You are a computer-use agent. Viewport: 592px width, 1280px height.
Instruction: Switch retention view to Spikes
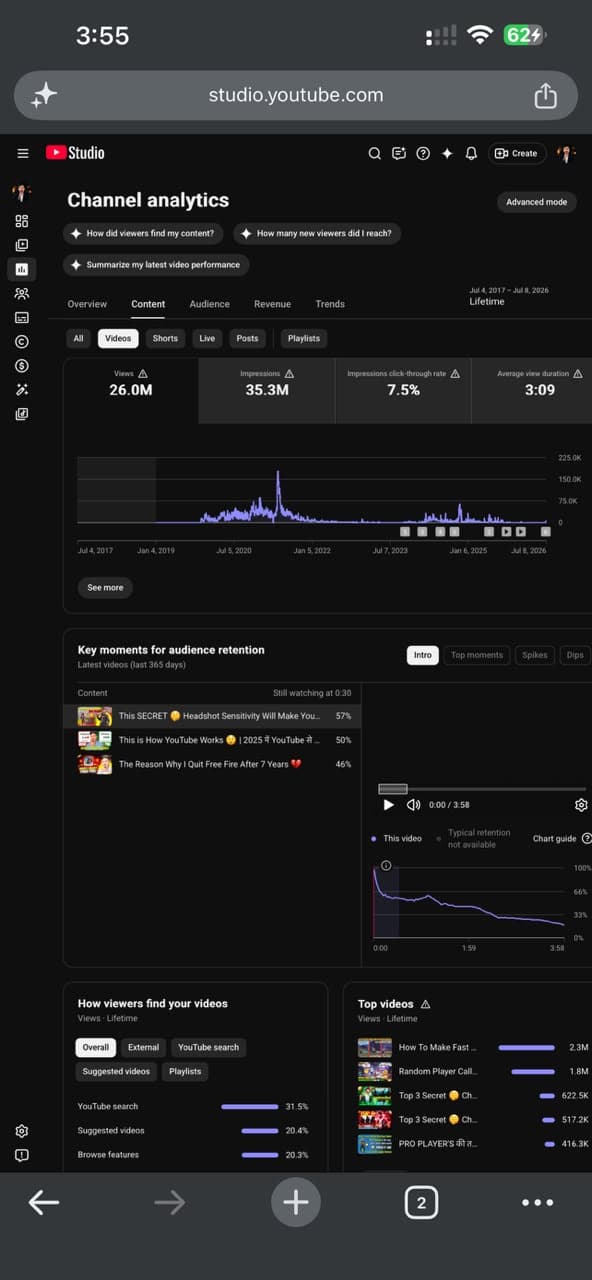point(535,655)
